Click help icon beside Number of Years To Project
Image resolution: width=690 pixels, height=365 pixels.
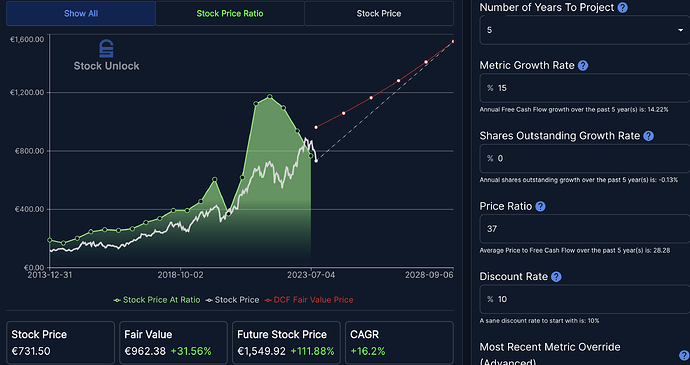coord(622,7)
